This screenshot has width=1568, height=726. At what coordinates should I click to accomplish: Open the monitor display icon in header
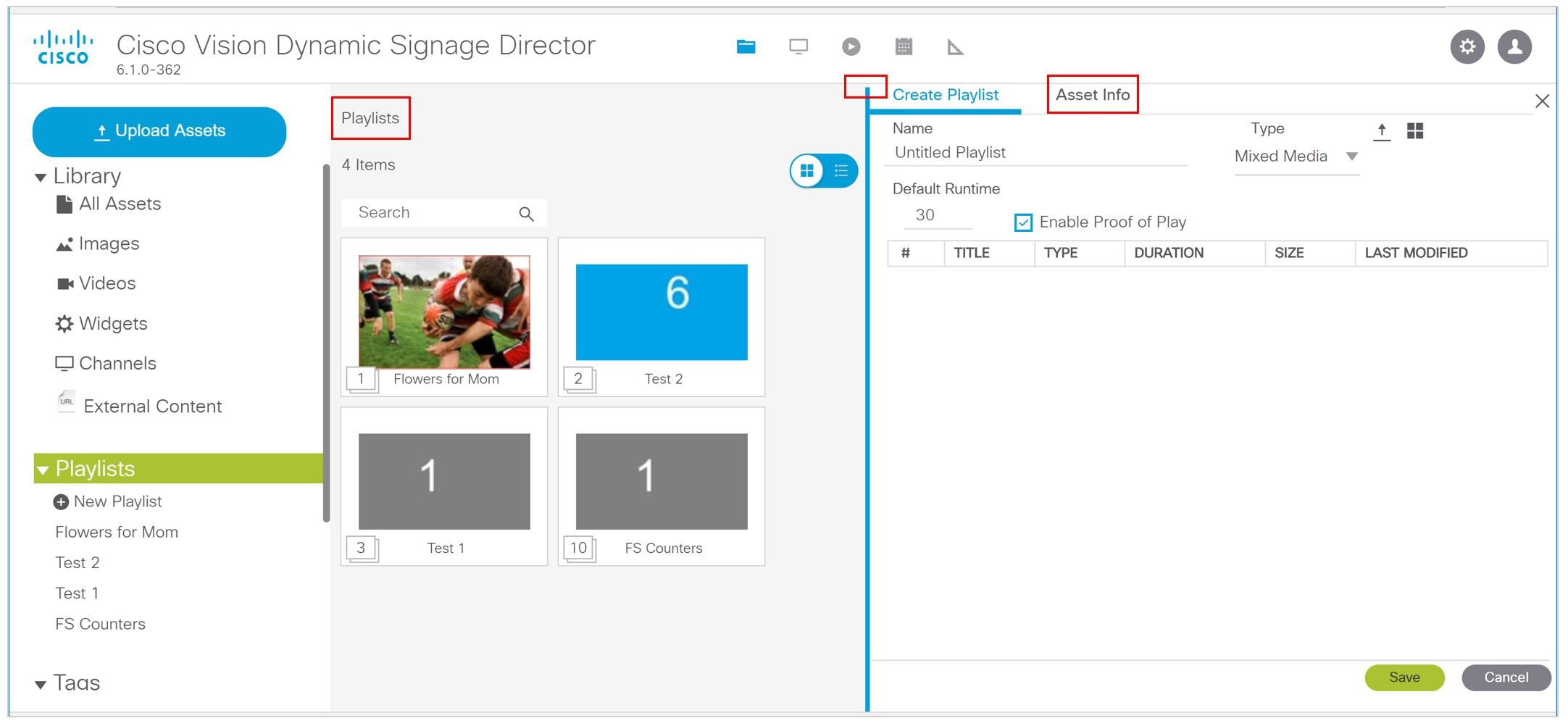click(798, 47)
